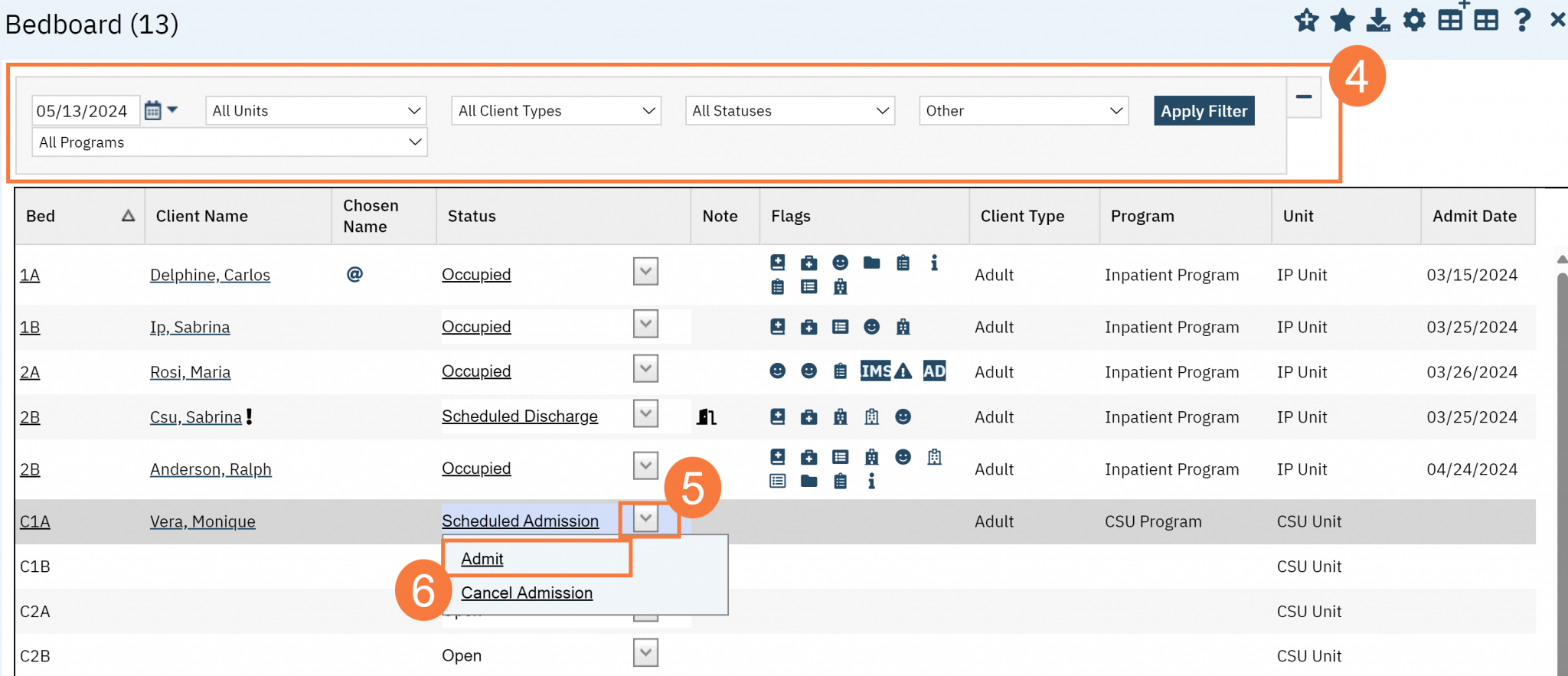This screenshot has width=1568, height=676.
Task: Click the door note icon for Csu, Sabrina
Action: pyautogui.click(x=706, y=416)
